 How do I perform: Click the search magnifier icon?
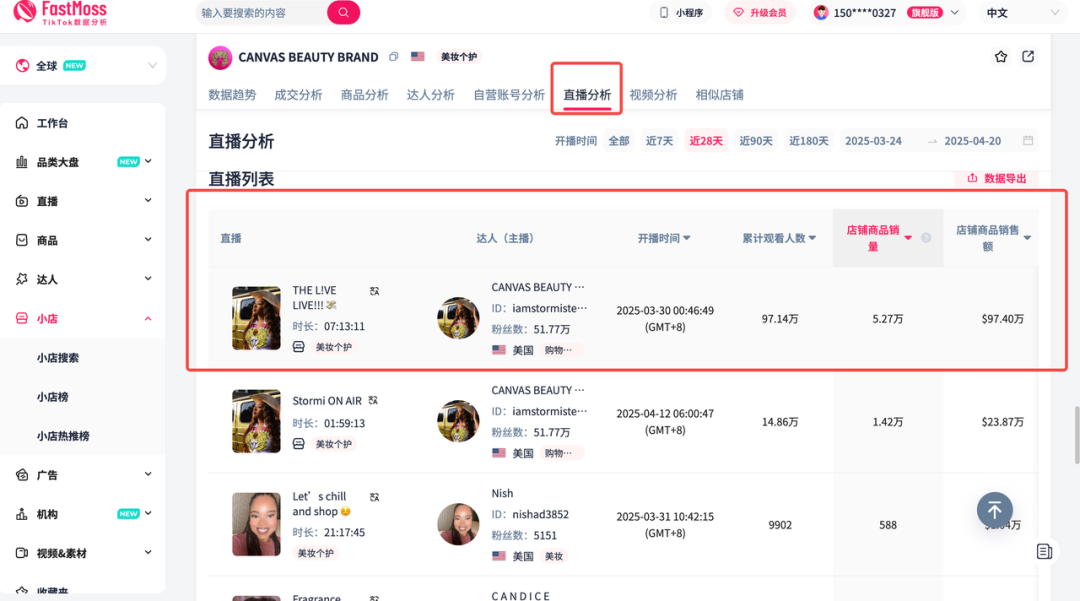click(x=343, y=12)
